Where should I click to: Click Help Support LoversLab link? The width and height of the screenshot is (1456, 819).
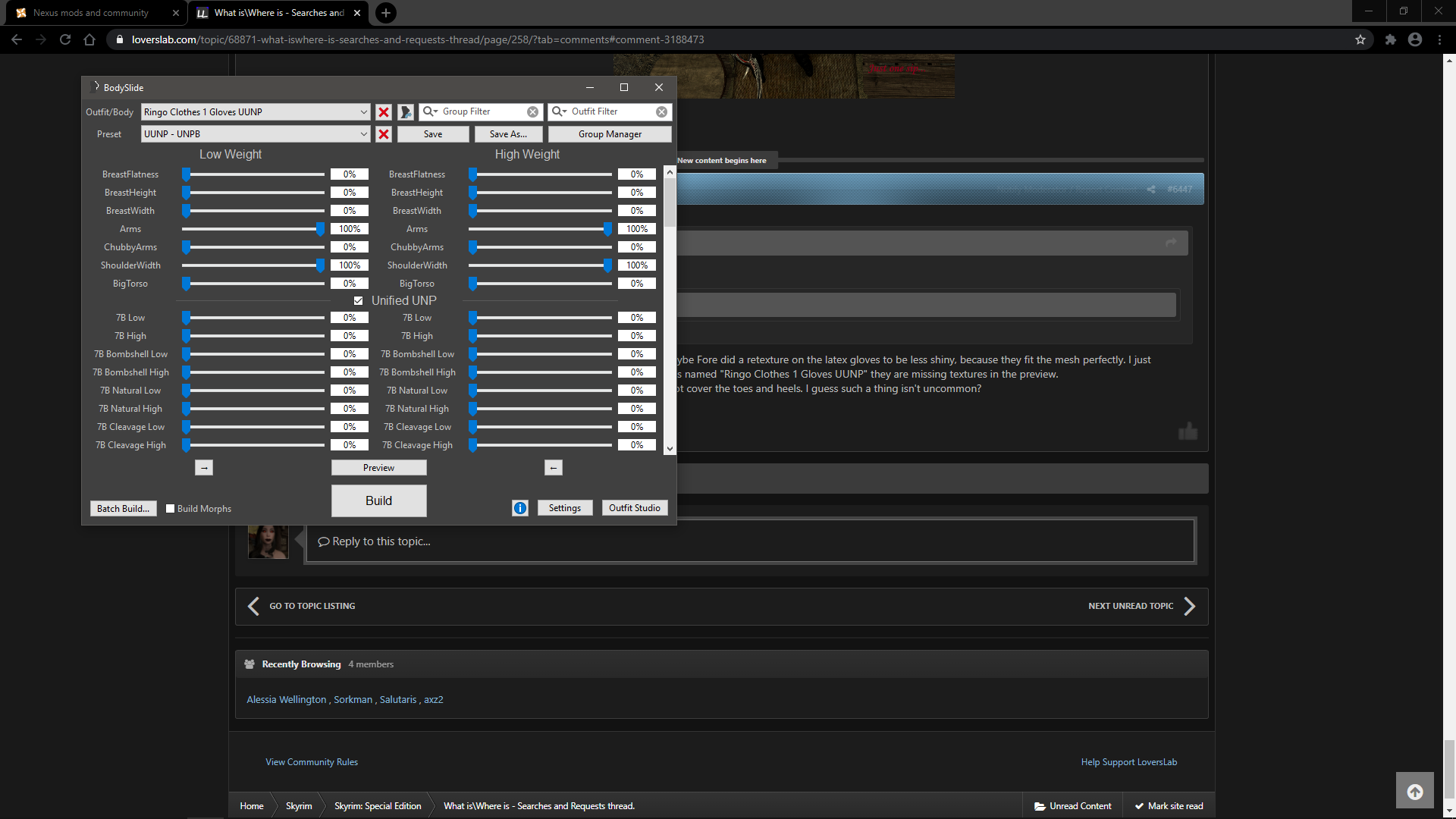pyautogui.click(x=1129, y=762)
